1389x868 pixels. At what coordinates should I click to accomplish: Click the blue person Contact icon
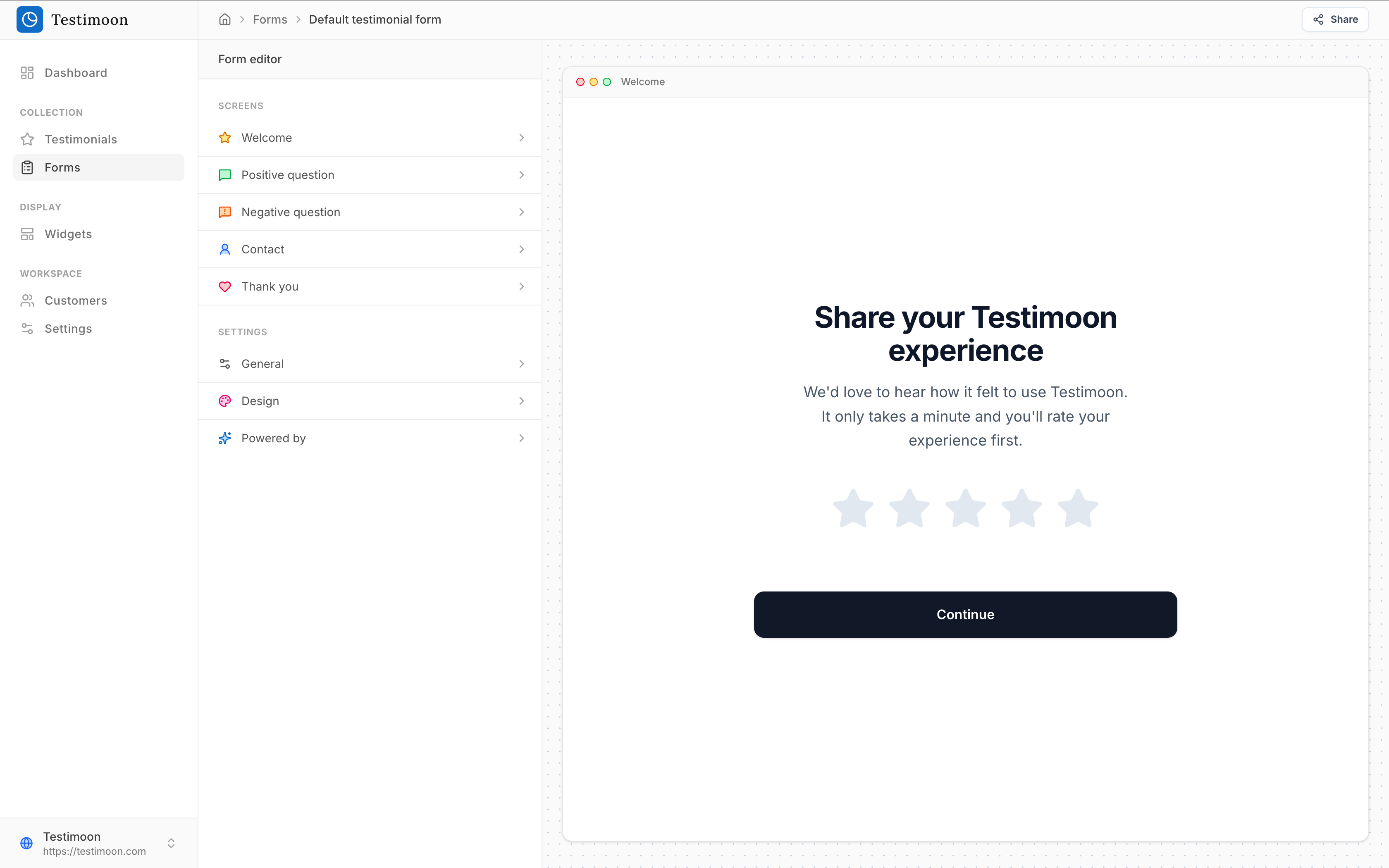(x=225, y=249)
